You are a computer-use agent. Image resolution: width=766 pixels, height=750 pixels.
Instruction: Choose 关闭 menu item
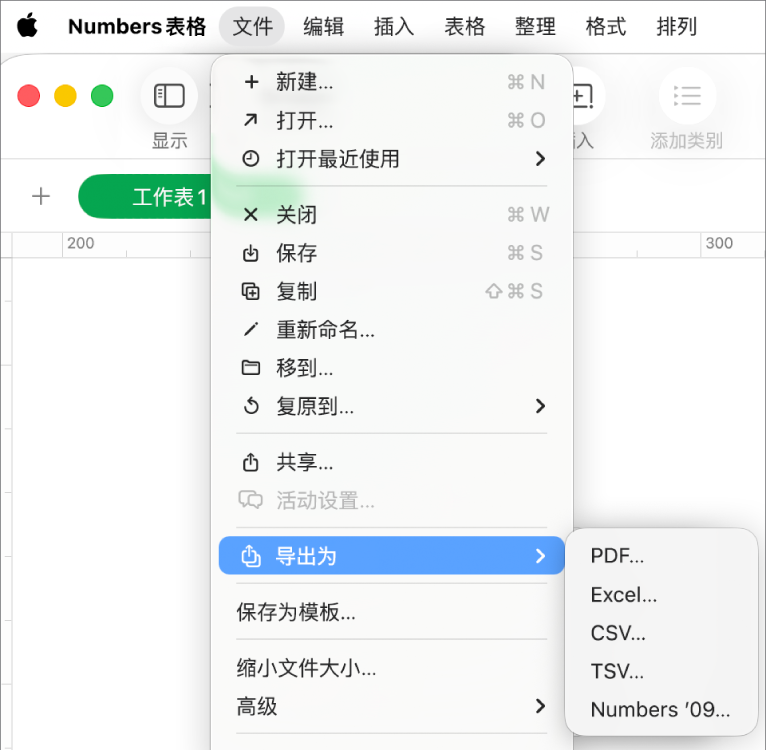coord(392,214)
